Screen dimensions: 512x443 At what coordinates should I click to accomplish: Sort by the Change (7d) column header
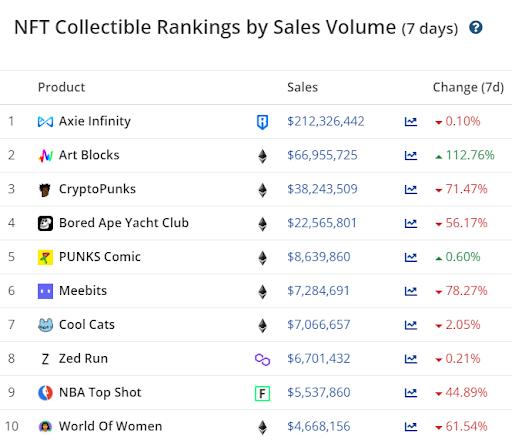pos(468,88)
